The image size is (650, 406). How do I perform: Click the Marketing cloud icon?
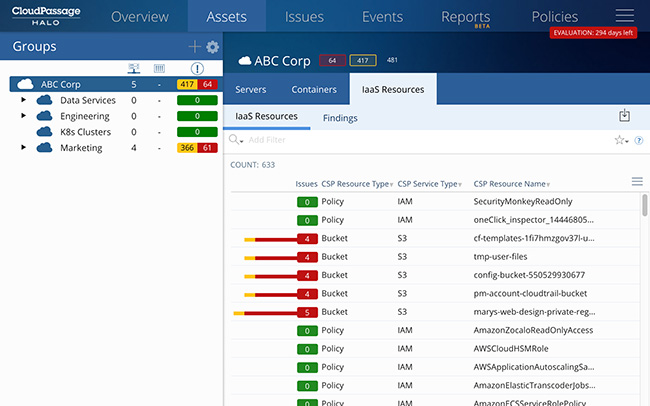44,148
